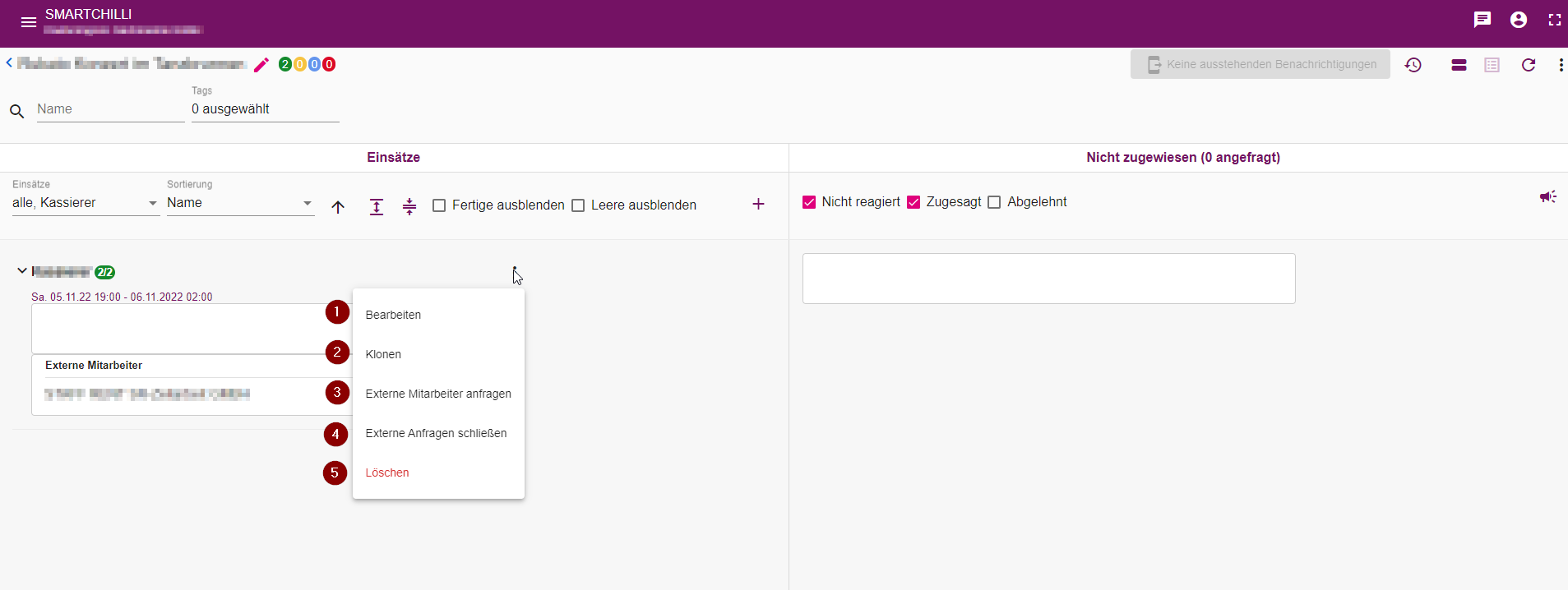Screen dimensions: 1568x590
Task: Open the Sortierung dropdown
Action: pos(240,203)
